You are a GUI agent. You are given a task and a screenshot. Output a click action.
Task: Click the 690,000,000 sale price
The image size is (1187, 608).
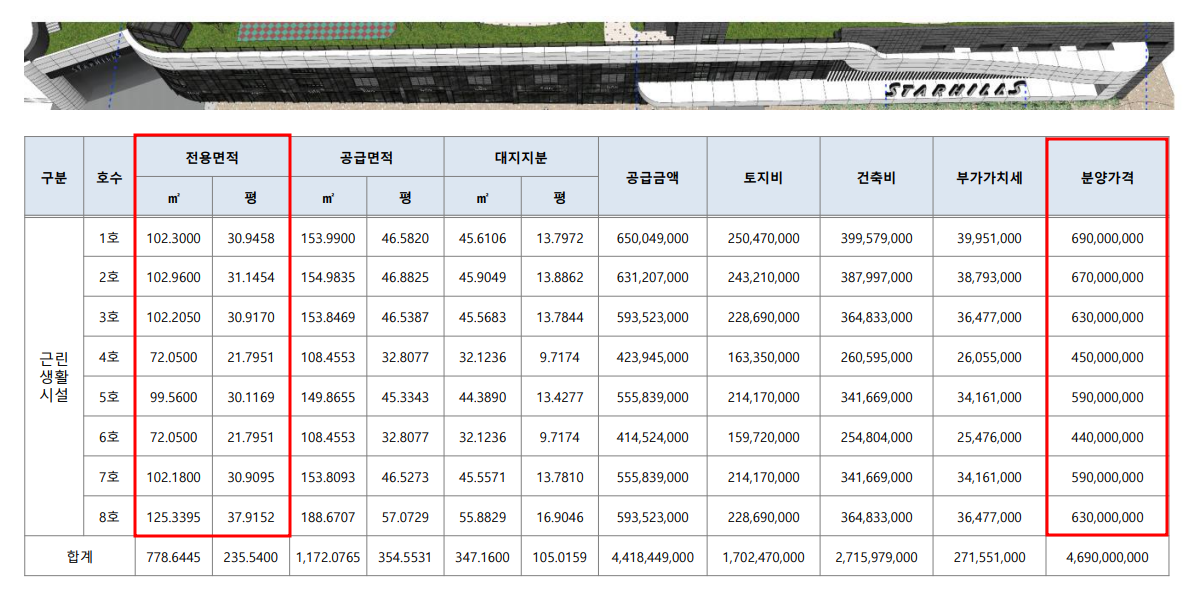pos(1107,239)
